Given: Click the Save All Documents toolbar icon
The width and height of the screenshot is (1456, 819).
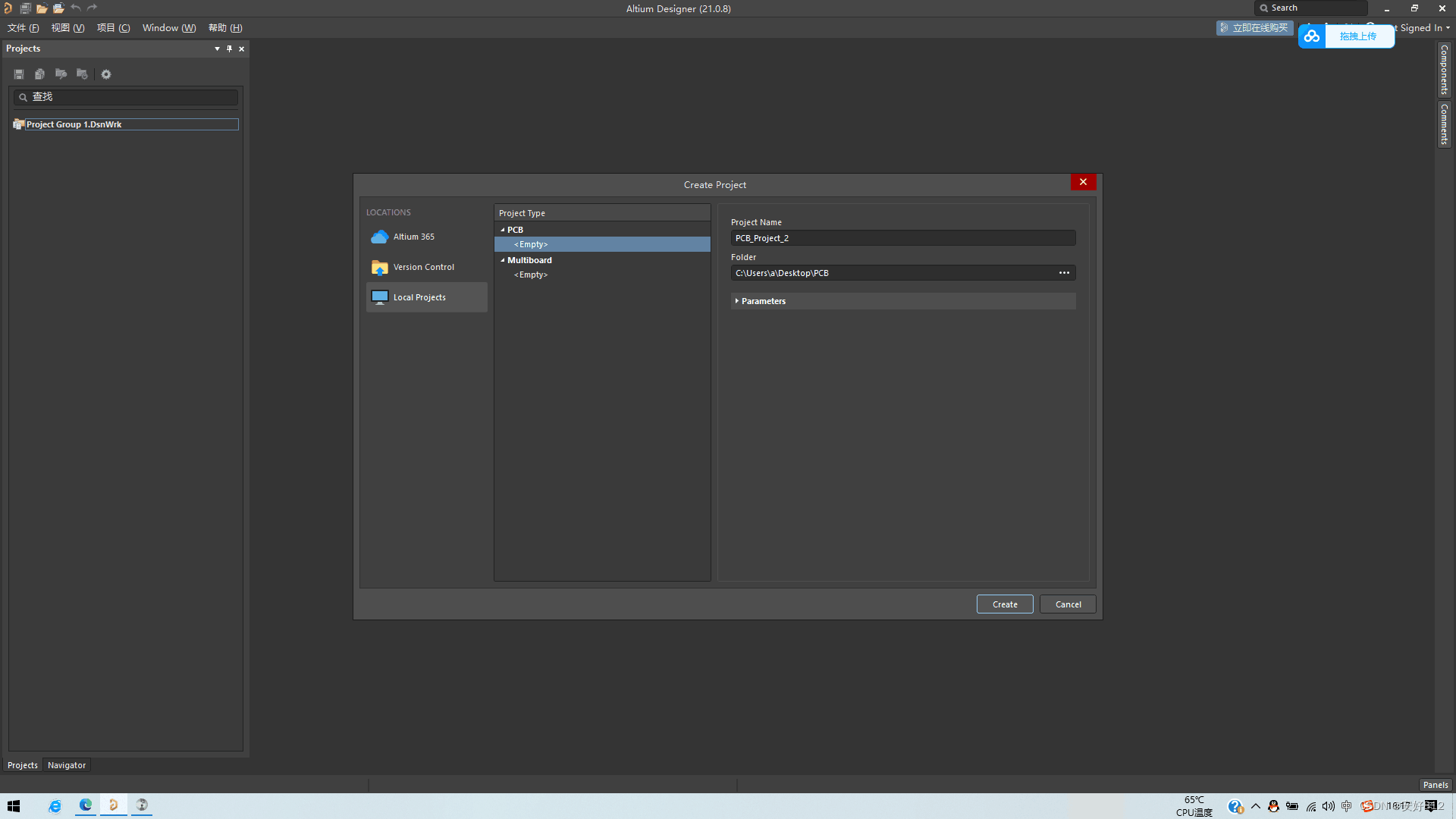Looking at the screenshot, I should [x=25, y=8].
